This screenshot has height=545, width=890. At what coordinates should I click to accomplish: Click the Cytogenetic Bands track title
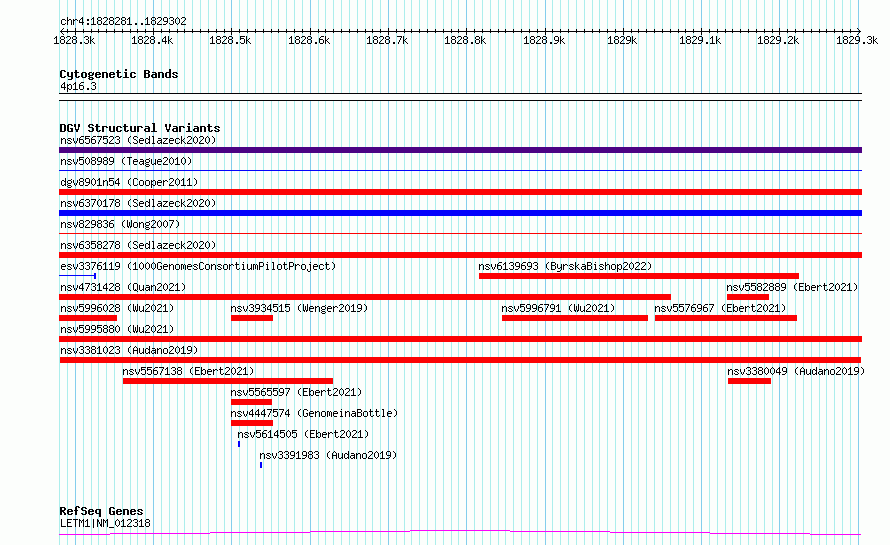pyautogui.click(x=119, y=74)
